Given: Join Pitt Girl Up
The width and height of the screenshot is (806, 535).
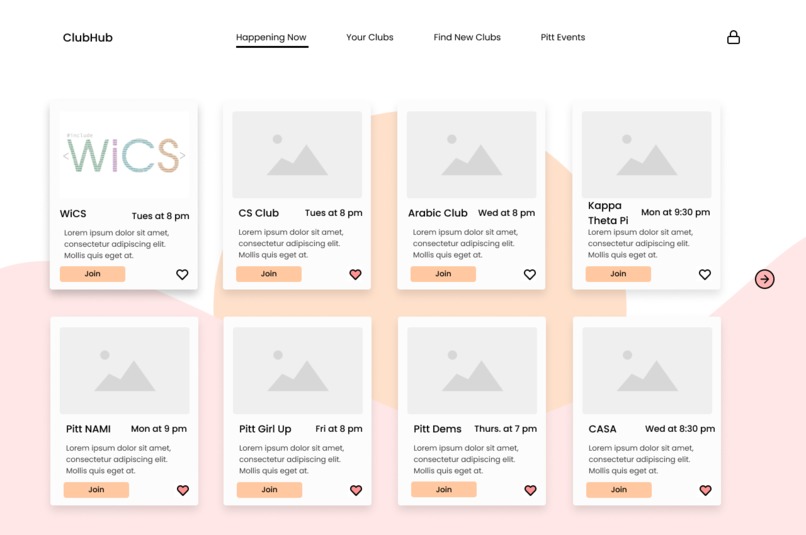Looking at the screenshot, I should (x=269, y=490).
